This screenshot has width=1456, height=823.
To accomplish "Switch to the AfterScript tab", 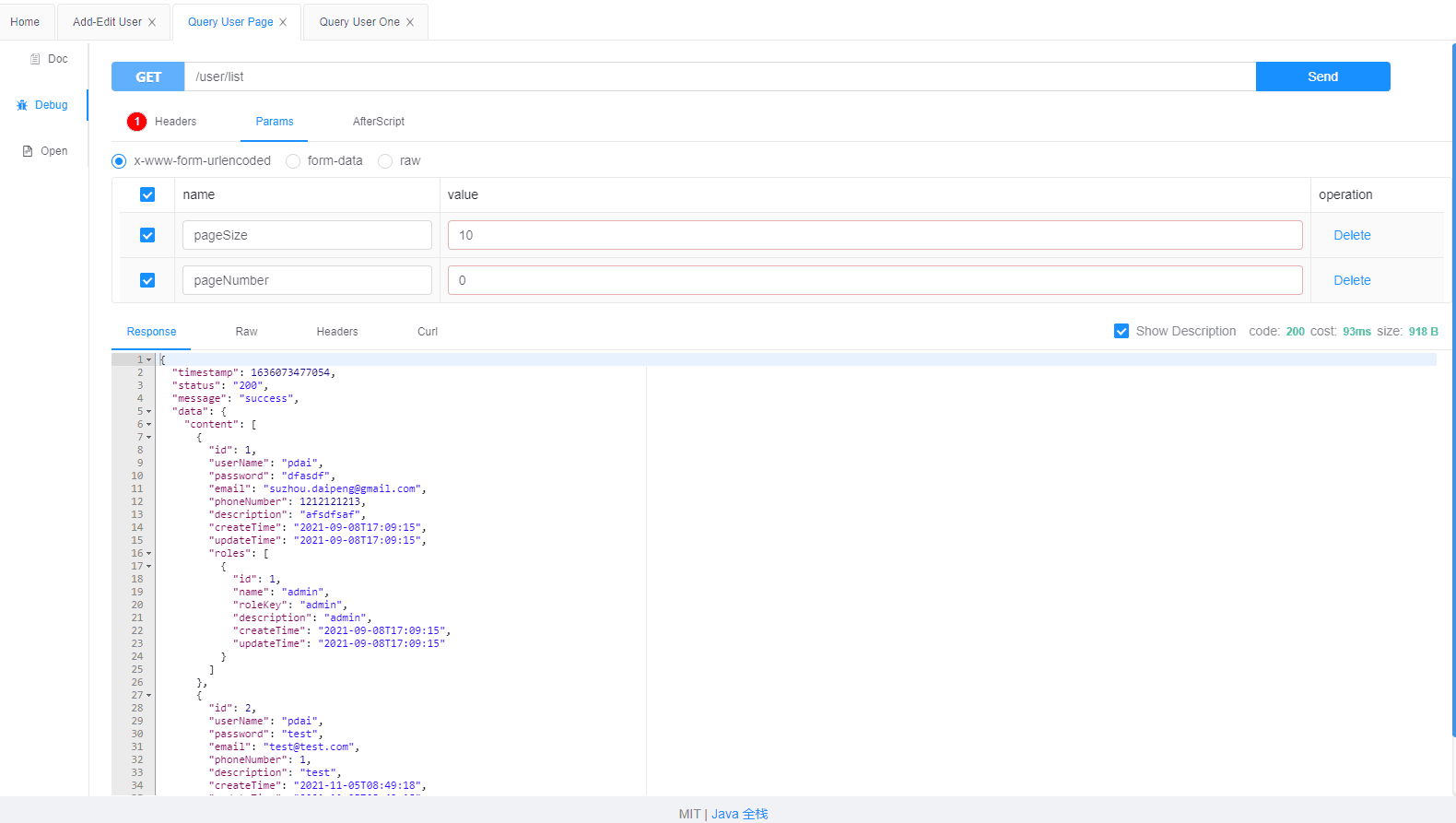I will coord(378,122).
